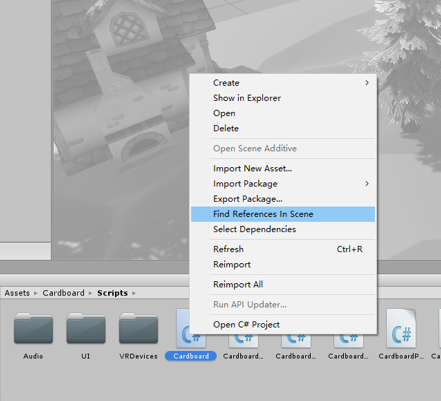Open the Import Package submenu
The image size is (441, 401).
click(x=283, y=184)
